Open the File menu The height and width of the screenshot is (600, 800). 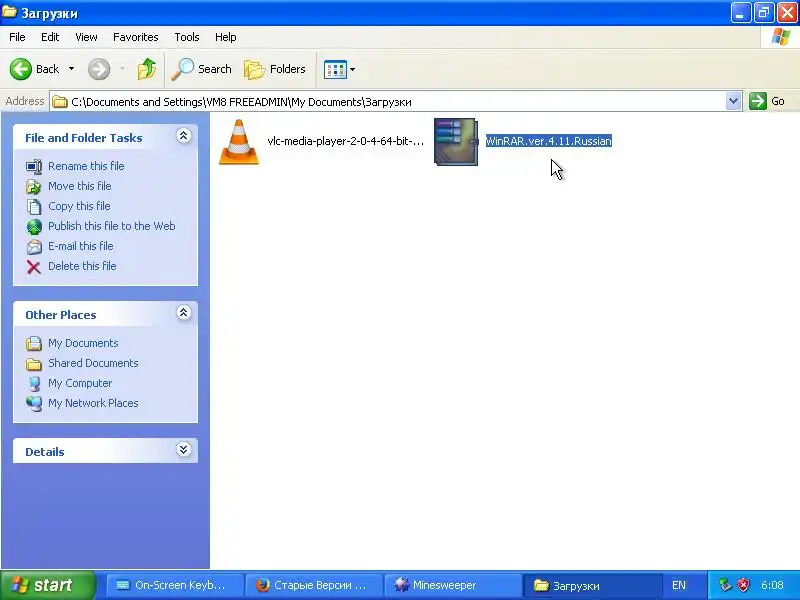tap(17, 37)
